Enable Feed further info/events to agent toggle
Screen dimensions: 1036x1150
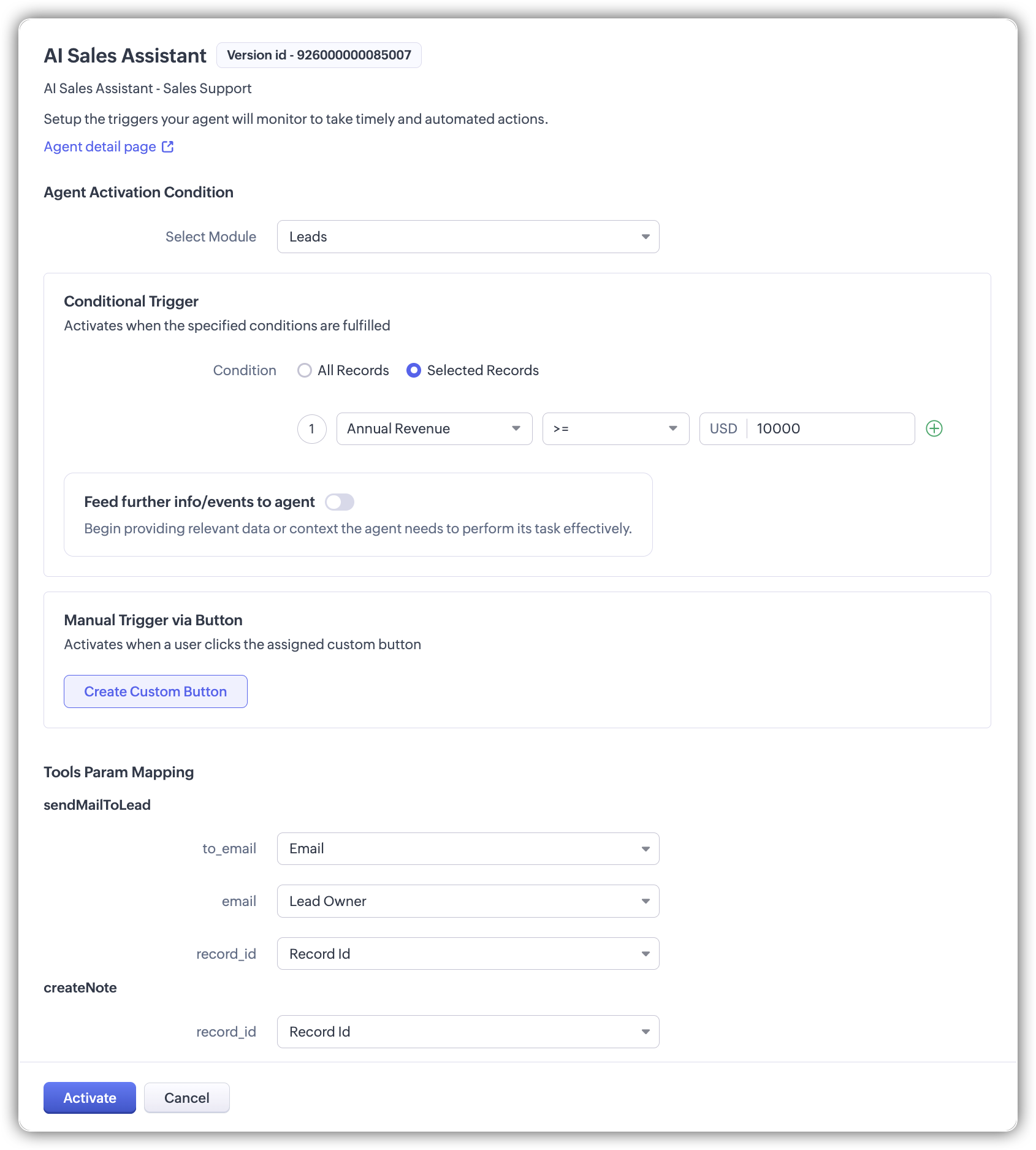point(340,502)
